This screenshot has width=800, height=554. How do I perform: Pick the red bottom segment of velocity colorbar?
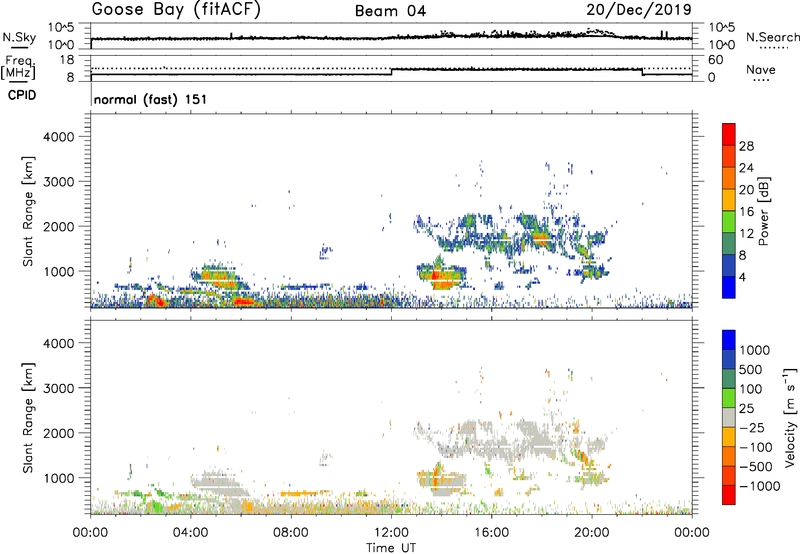coord(729,495)
